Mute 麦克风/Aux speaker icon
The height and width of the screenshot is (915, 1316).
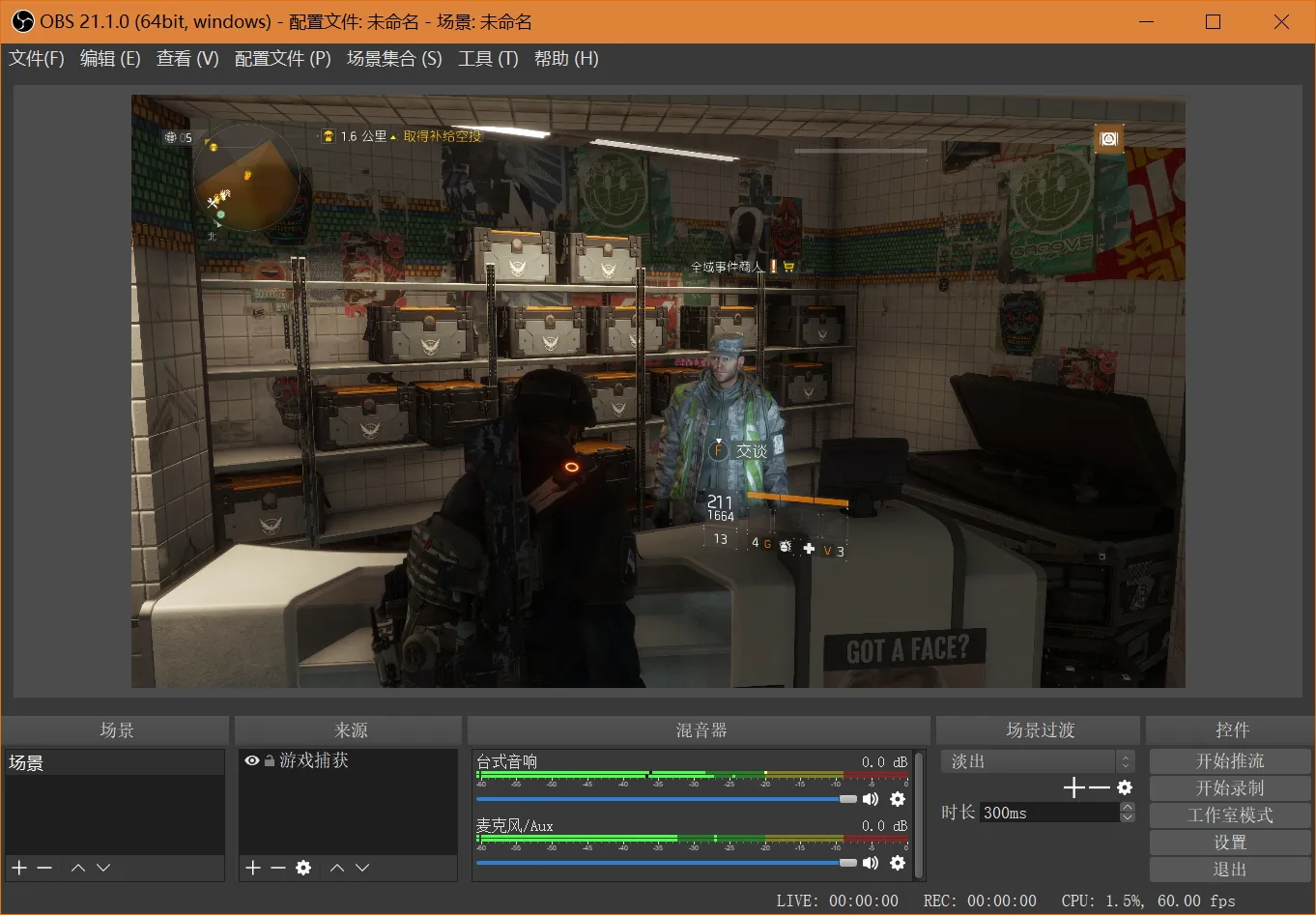click(871, 863)
